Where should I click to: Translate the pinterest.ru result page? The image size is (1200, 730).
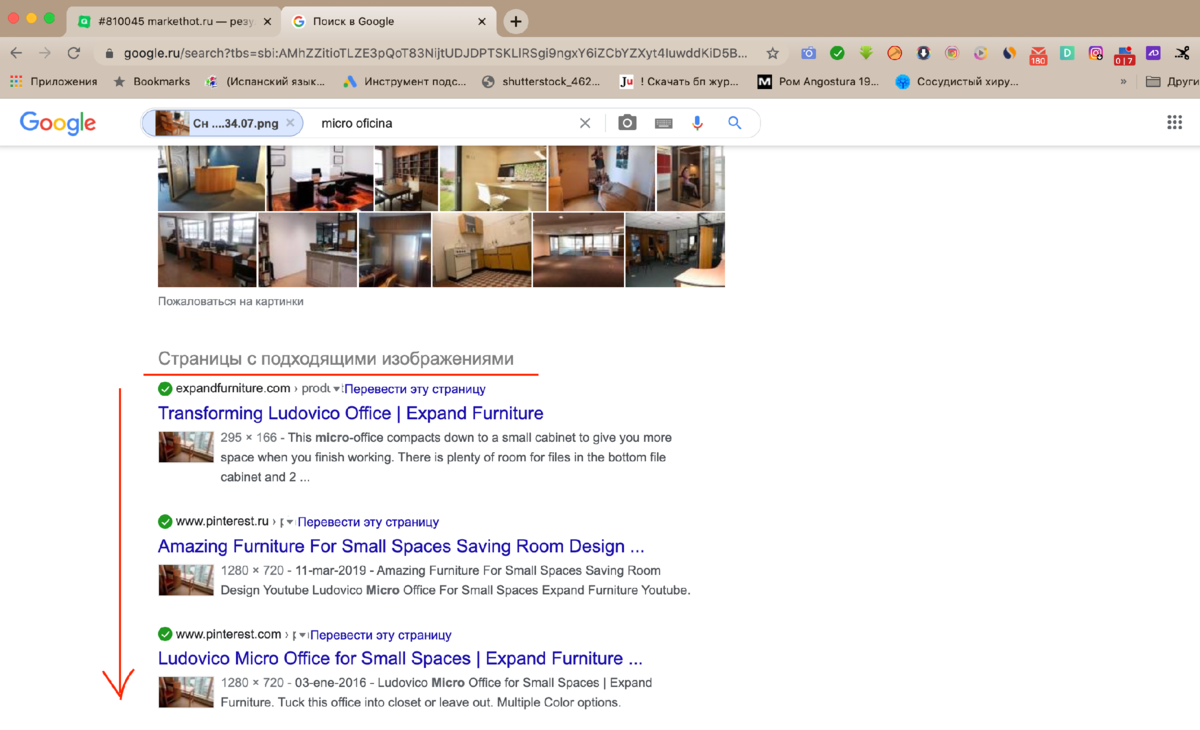(368, 522)
